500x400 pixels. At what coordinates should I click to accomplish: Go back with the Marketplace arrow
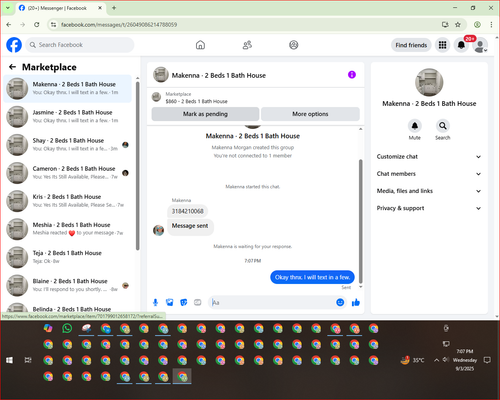point(12,67)
